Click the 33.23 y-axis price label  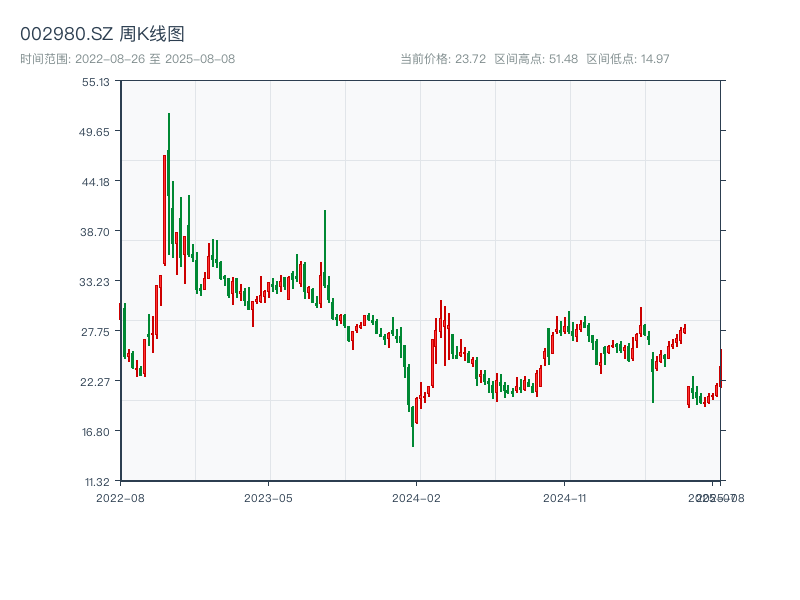(x=96, y=281)
